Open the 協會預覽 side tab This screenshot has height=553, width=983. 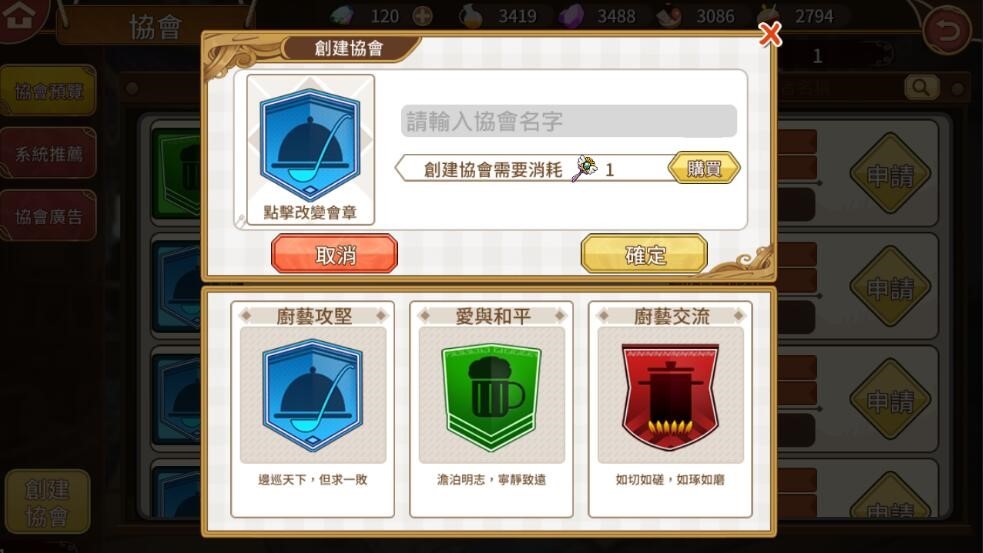point(48,91)
